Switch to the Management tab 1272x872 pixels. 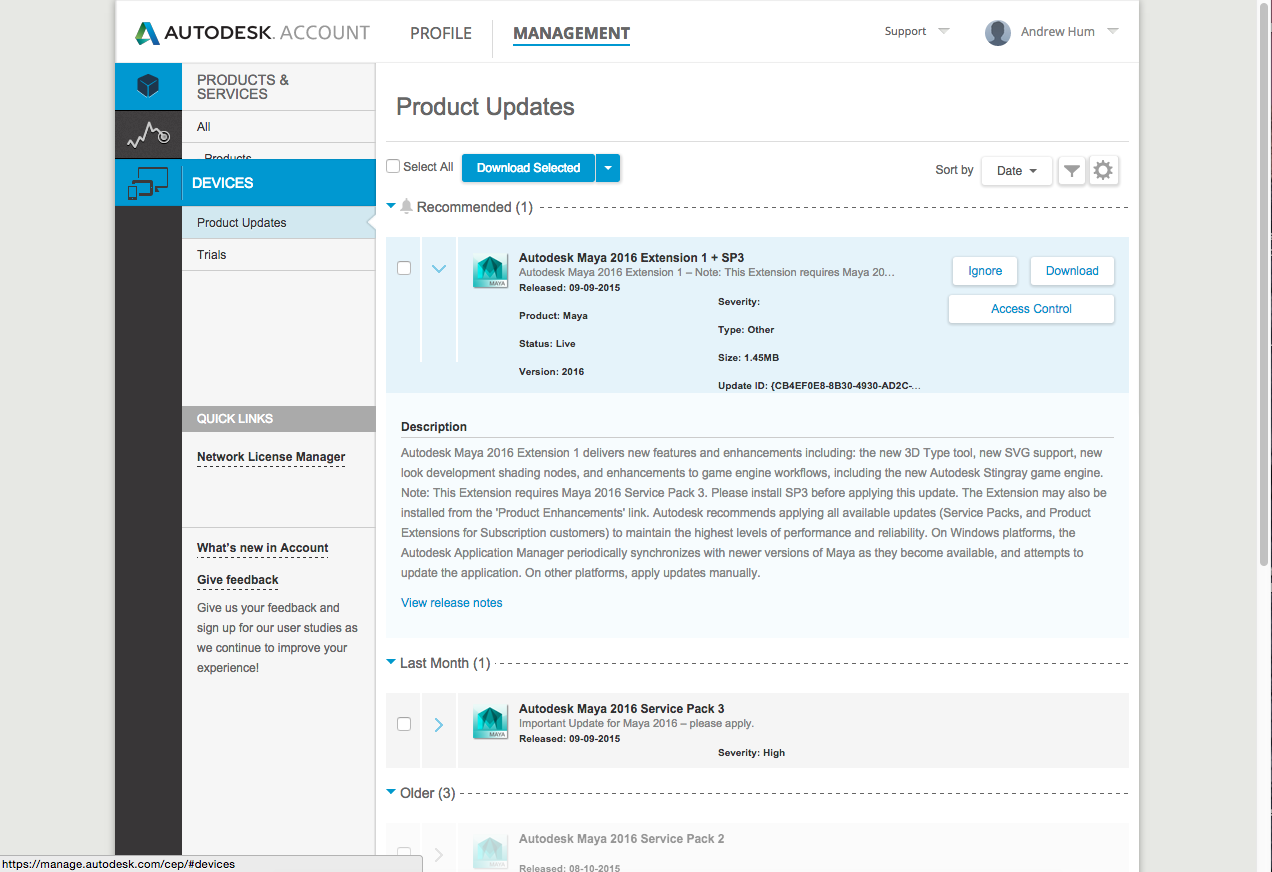(572, 33)
